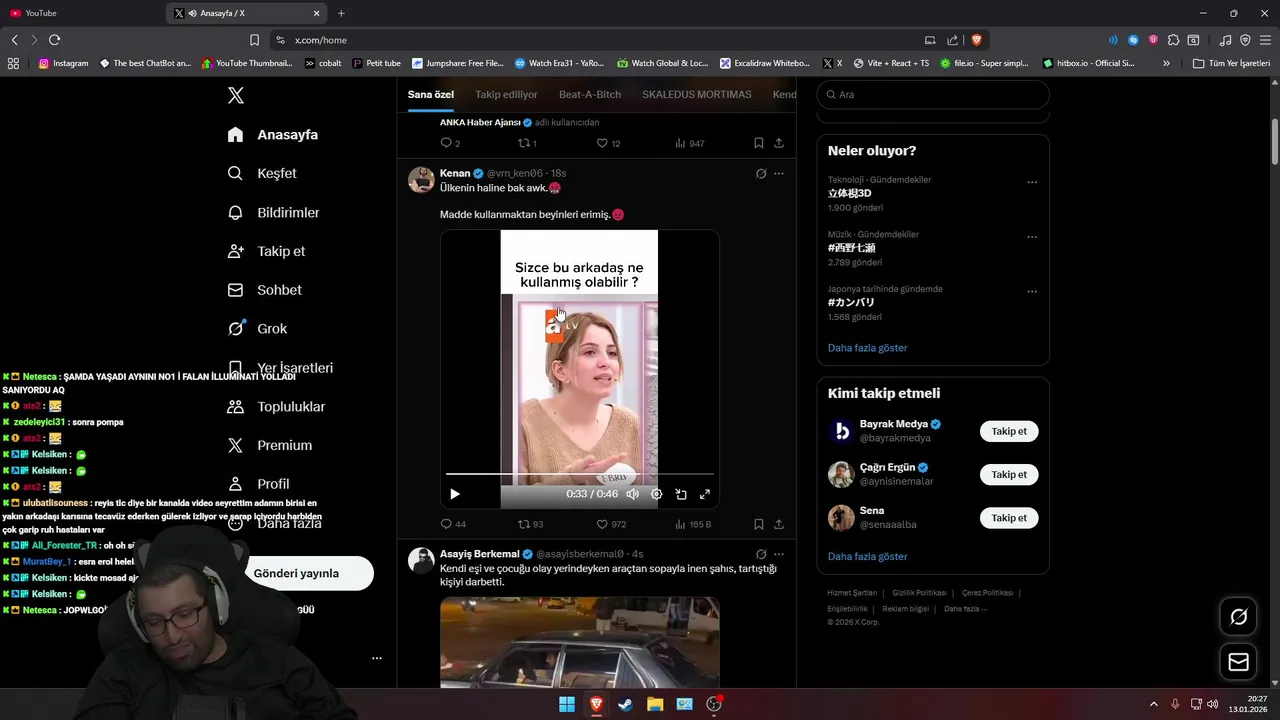1280x720 pixels.
Task: Open the X logo home icon
Action: click(235, 95)
